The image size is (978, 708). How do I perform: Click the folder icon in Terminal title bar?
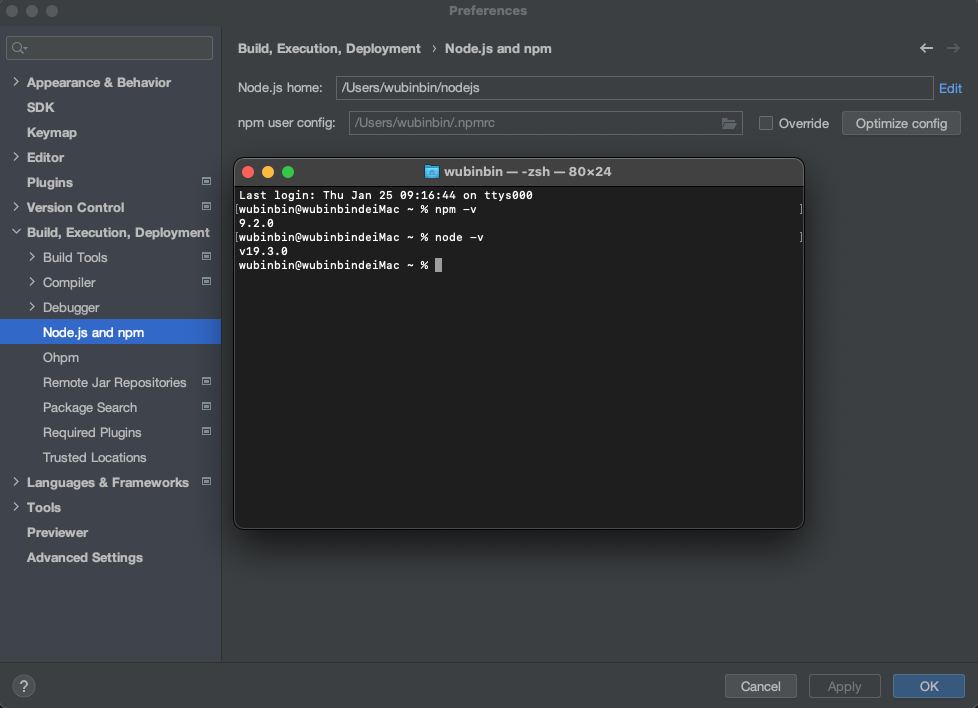point(432,172)
